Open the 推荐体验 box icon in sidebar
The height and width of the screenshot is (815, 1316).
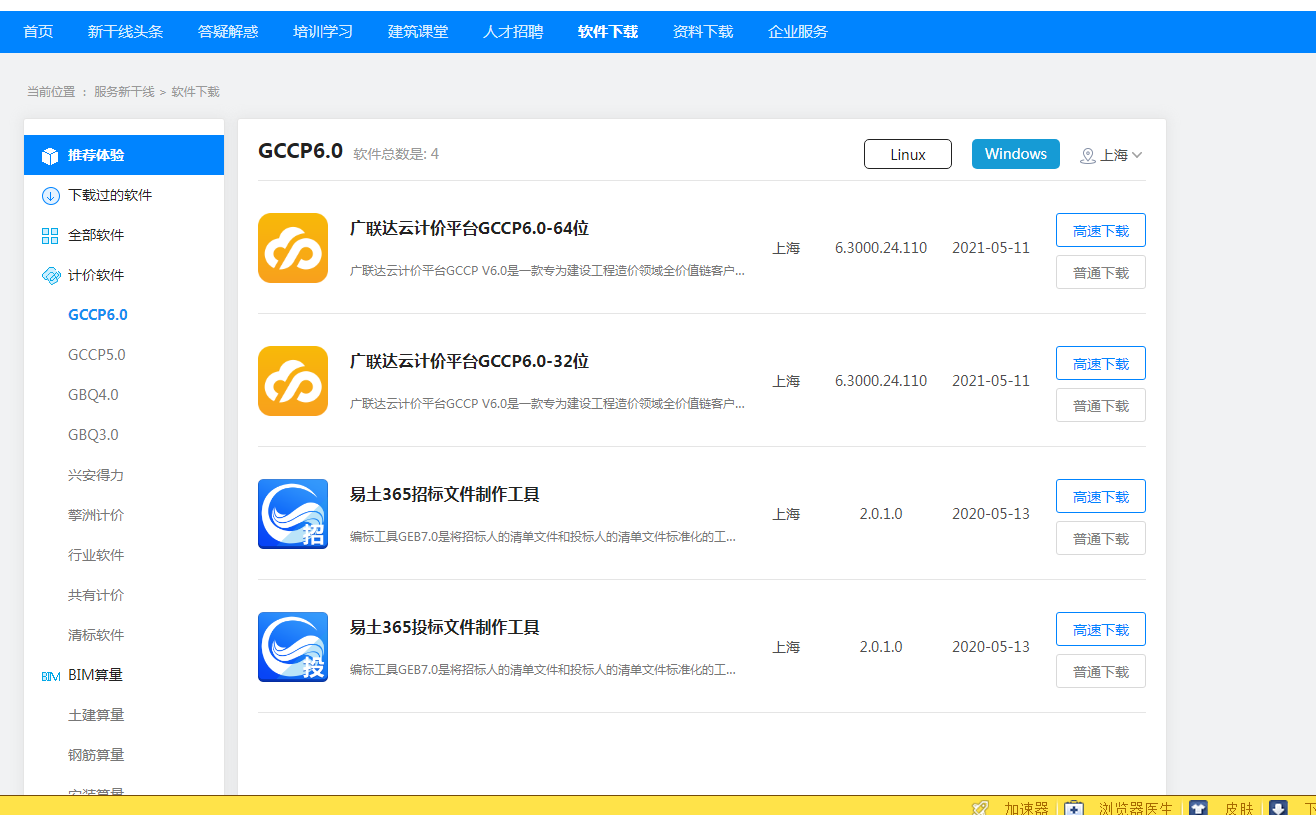[x=50, y=156]
